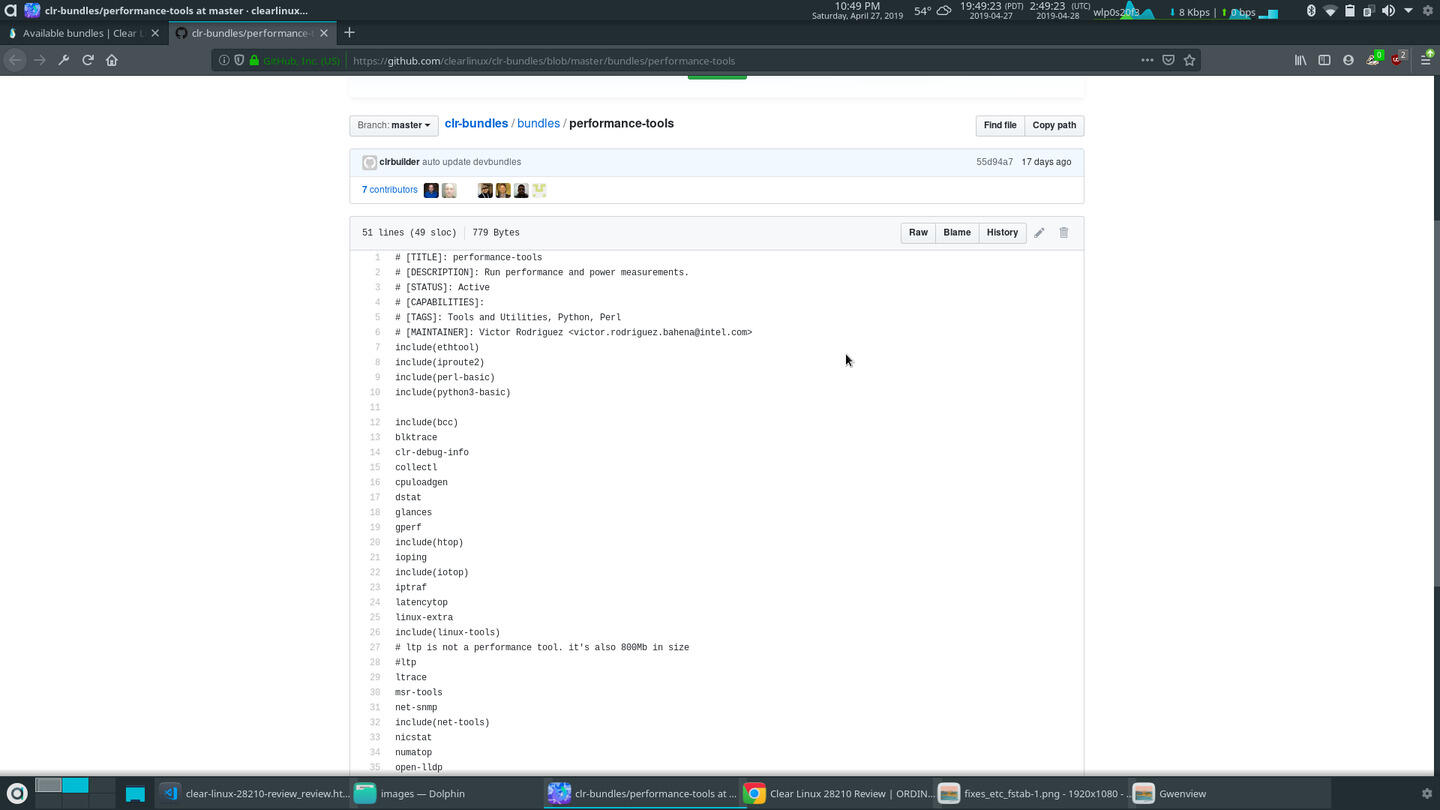Click the include(ethtool) line
The image size is (1440, 810).
coord(437,347)
